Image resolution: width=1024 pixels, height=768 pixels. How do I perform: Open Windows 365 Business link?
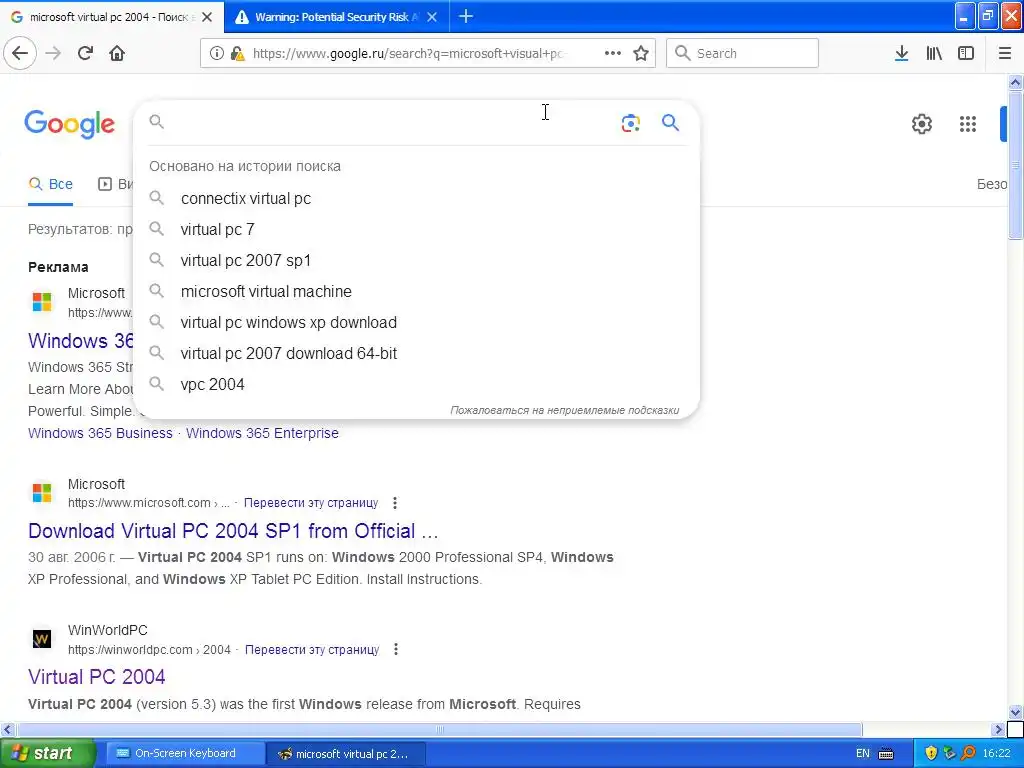[x=100, y=433]
